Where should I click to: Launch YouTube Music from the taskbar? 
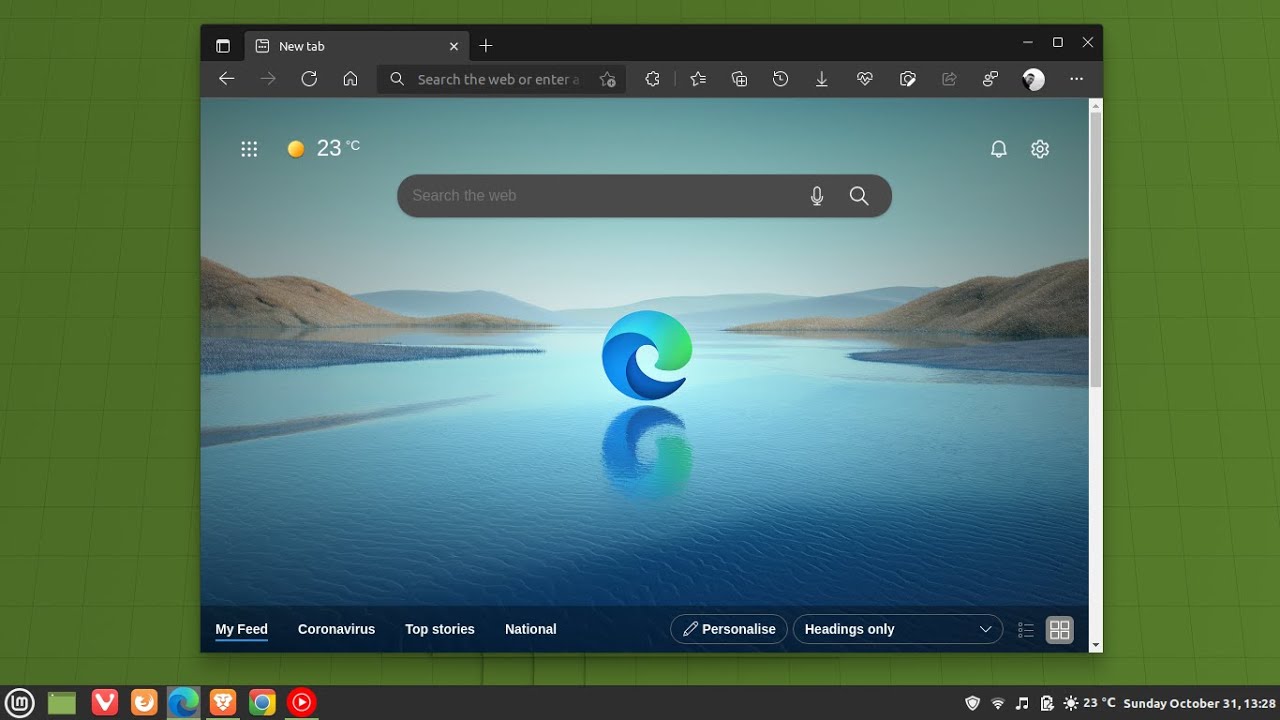click(x=302, y=703)
